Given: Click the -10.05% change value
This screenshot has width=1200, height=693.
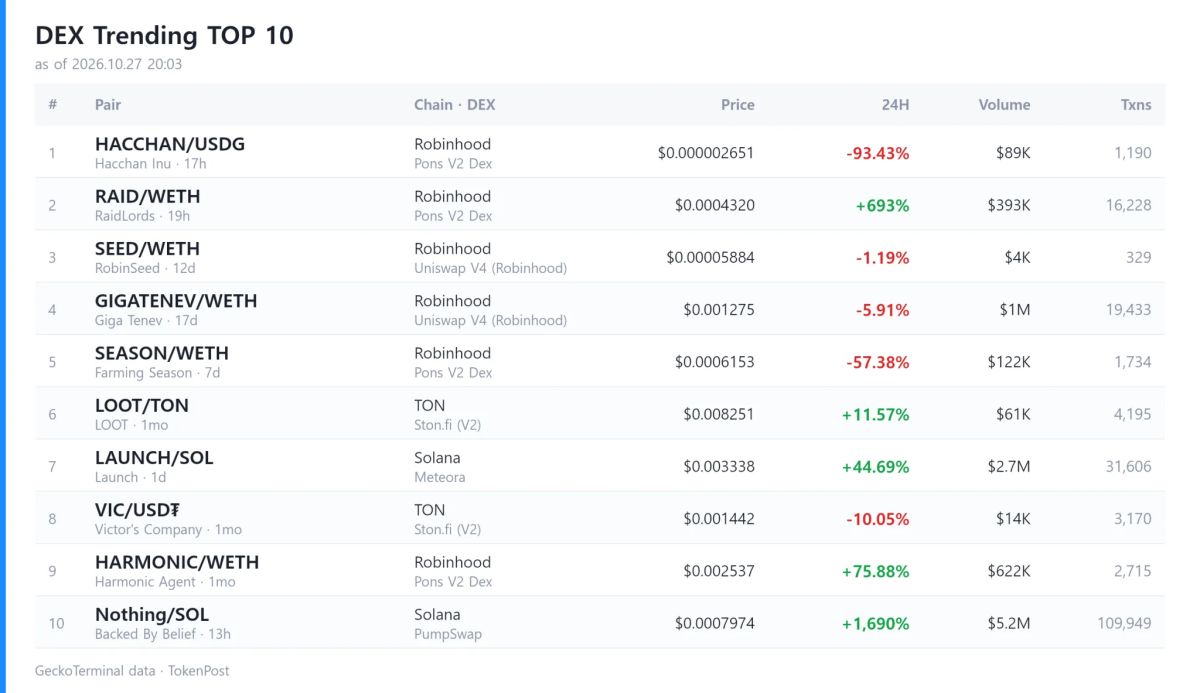Looking at the screenshot, I should point(878,518).
